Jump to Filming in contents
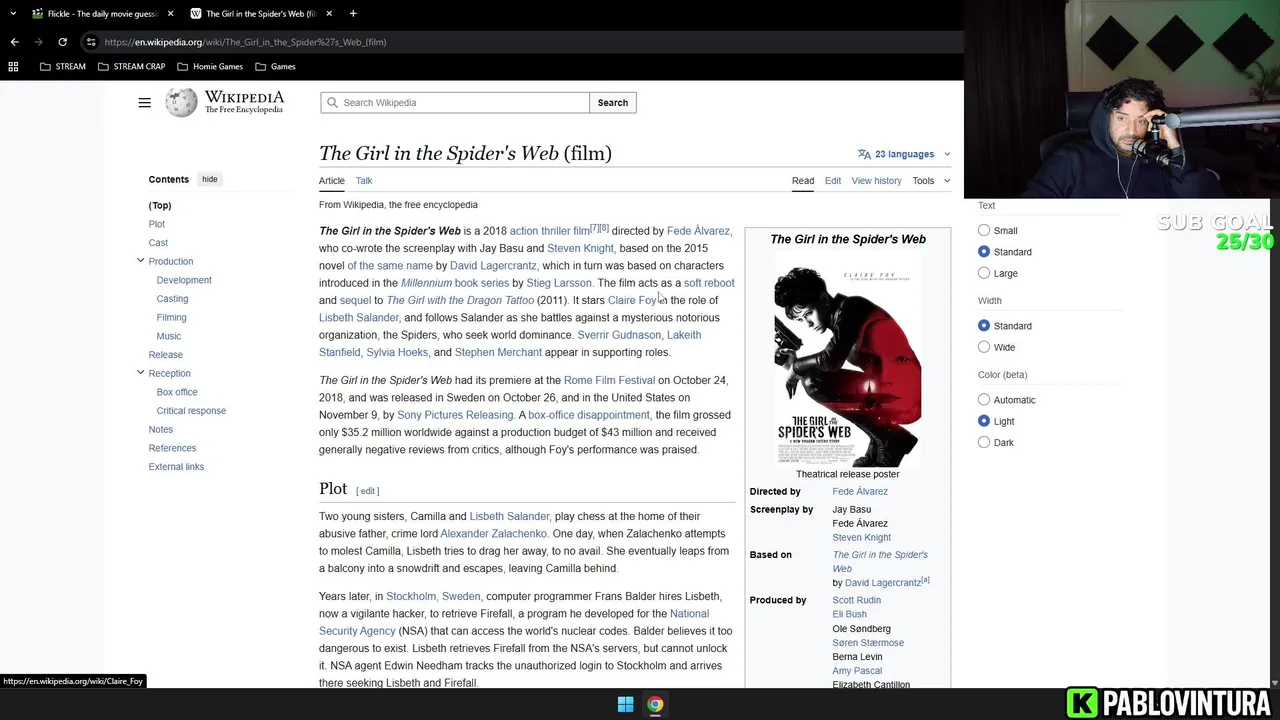 click(171, 317)
